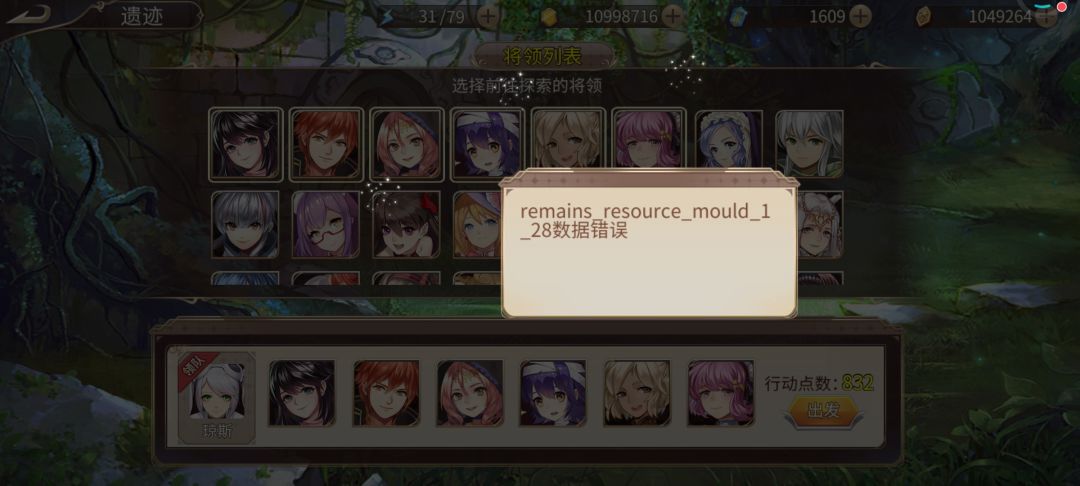The height and width of the screenshot is (486, 1080).
Task: Tap the back arrow beside 遗迹
Action: pyautogui.click(x=28, y=14)
